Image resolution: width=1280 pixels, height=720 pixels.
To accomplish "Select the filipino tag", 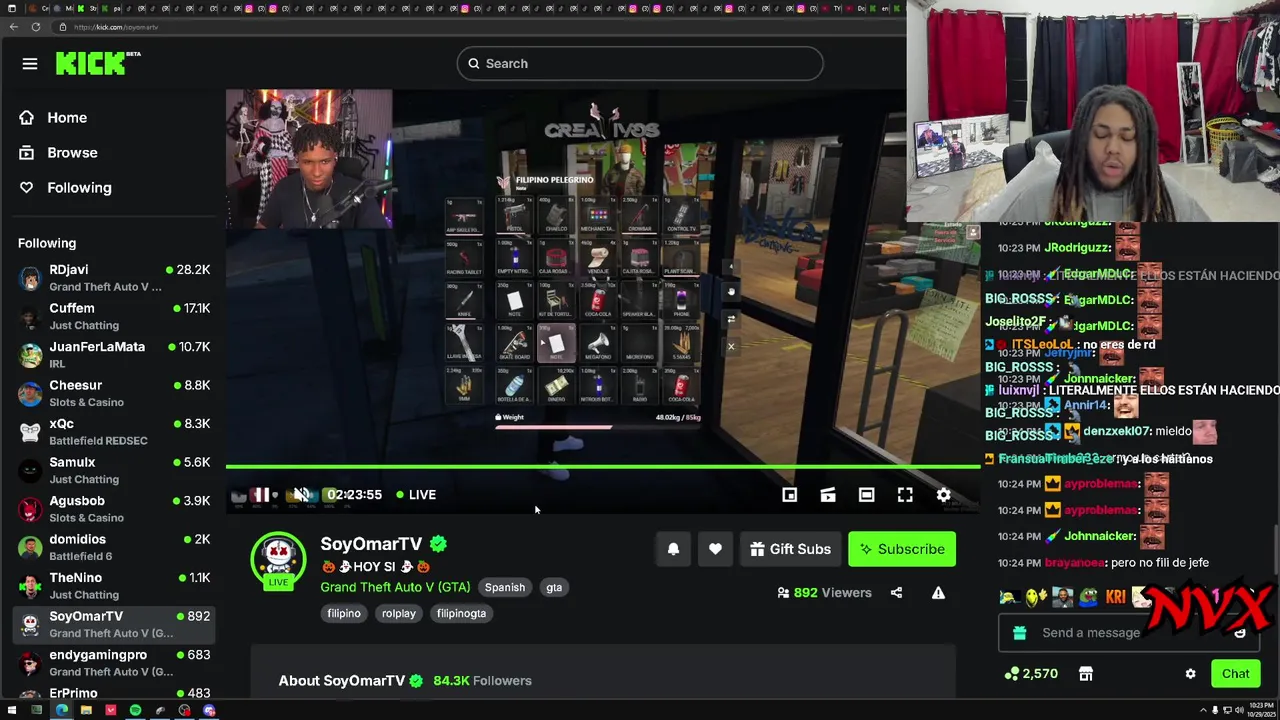I will 344,614.
